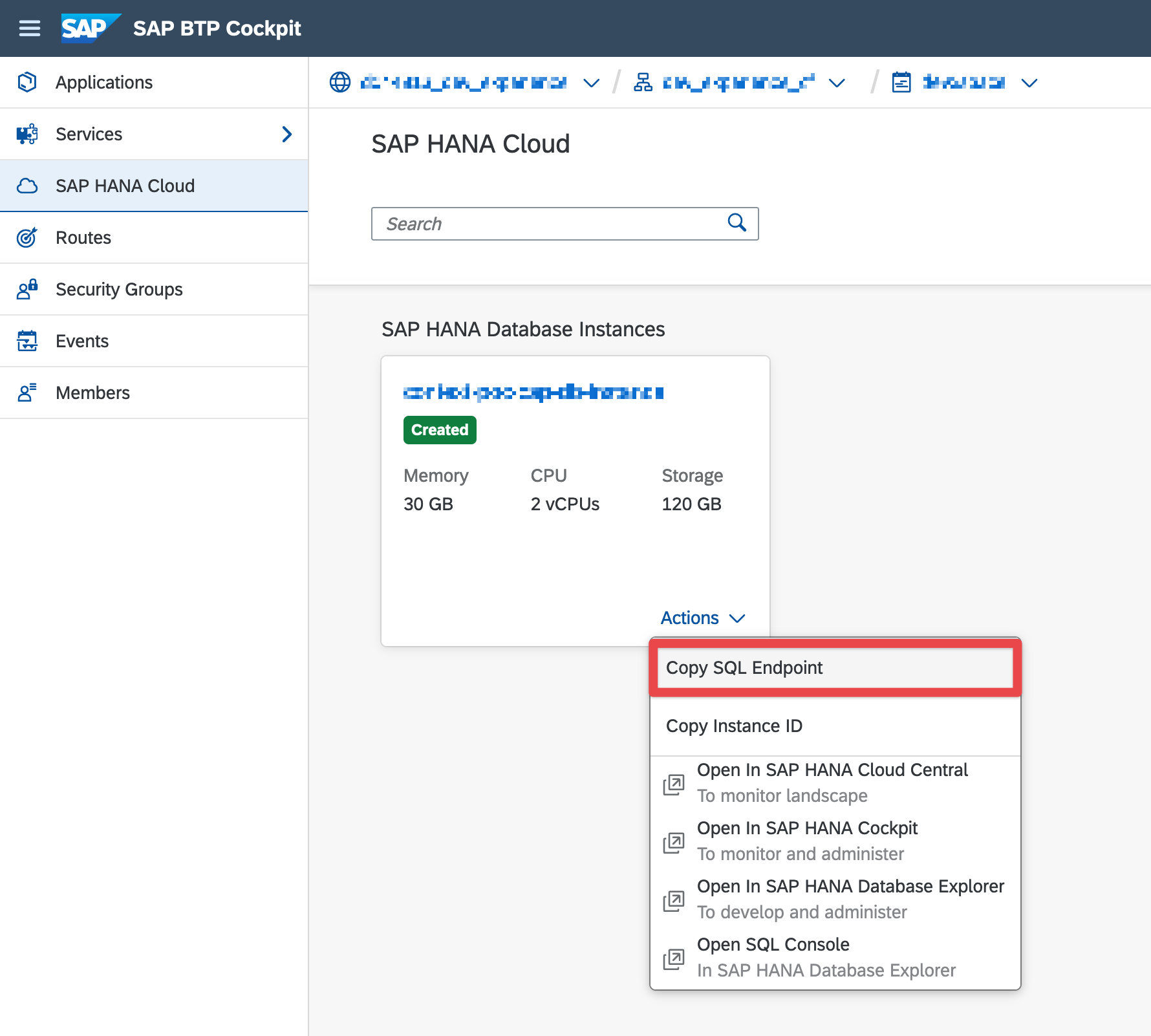Viewport: 1151px width, 1036px height.
Task: Click the globe icon in the breadcrumb
Action: pos(339,82)
